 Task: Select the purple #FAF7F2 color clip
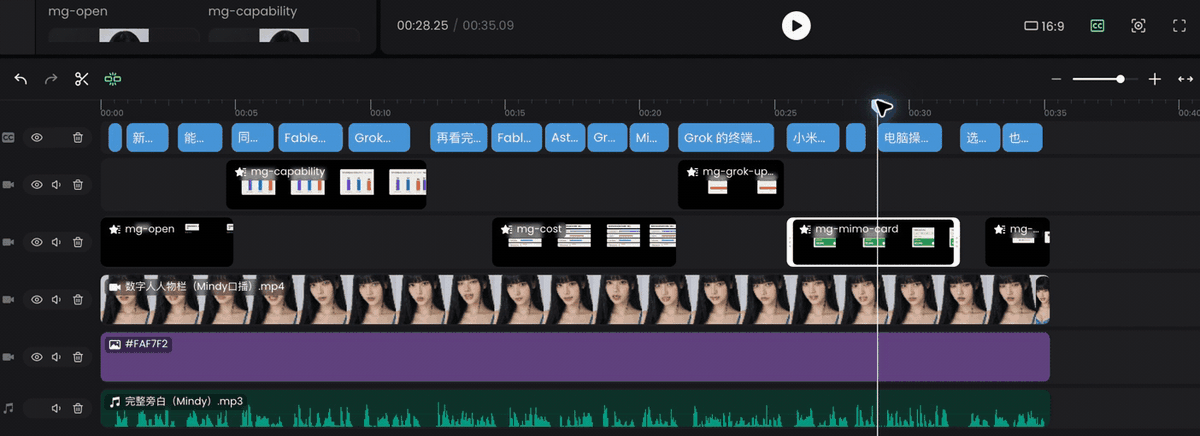[x=575, y=357]
